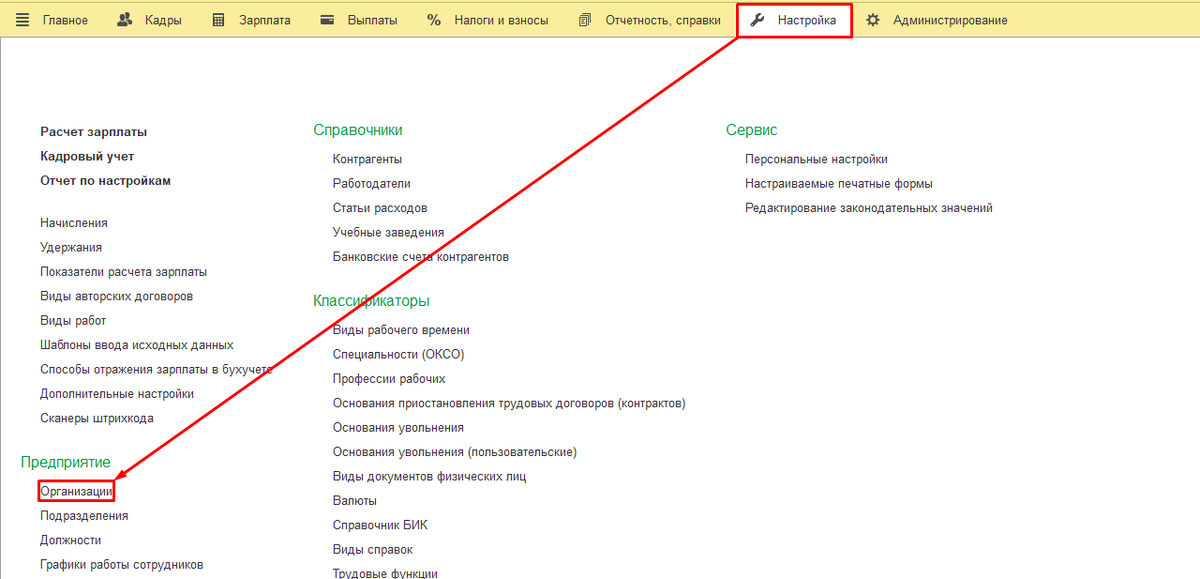Click the percent icon of Налоги и взносы
Image resolution: width=1200 pixels, height=579 pixels.
tap(434, 20)
